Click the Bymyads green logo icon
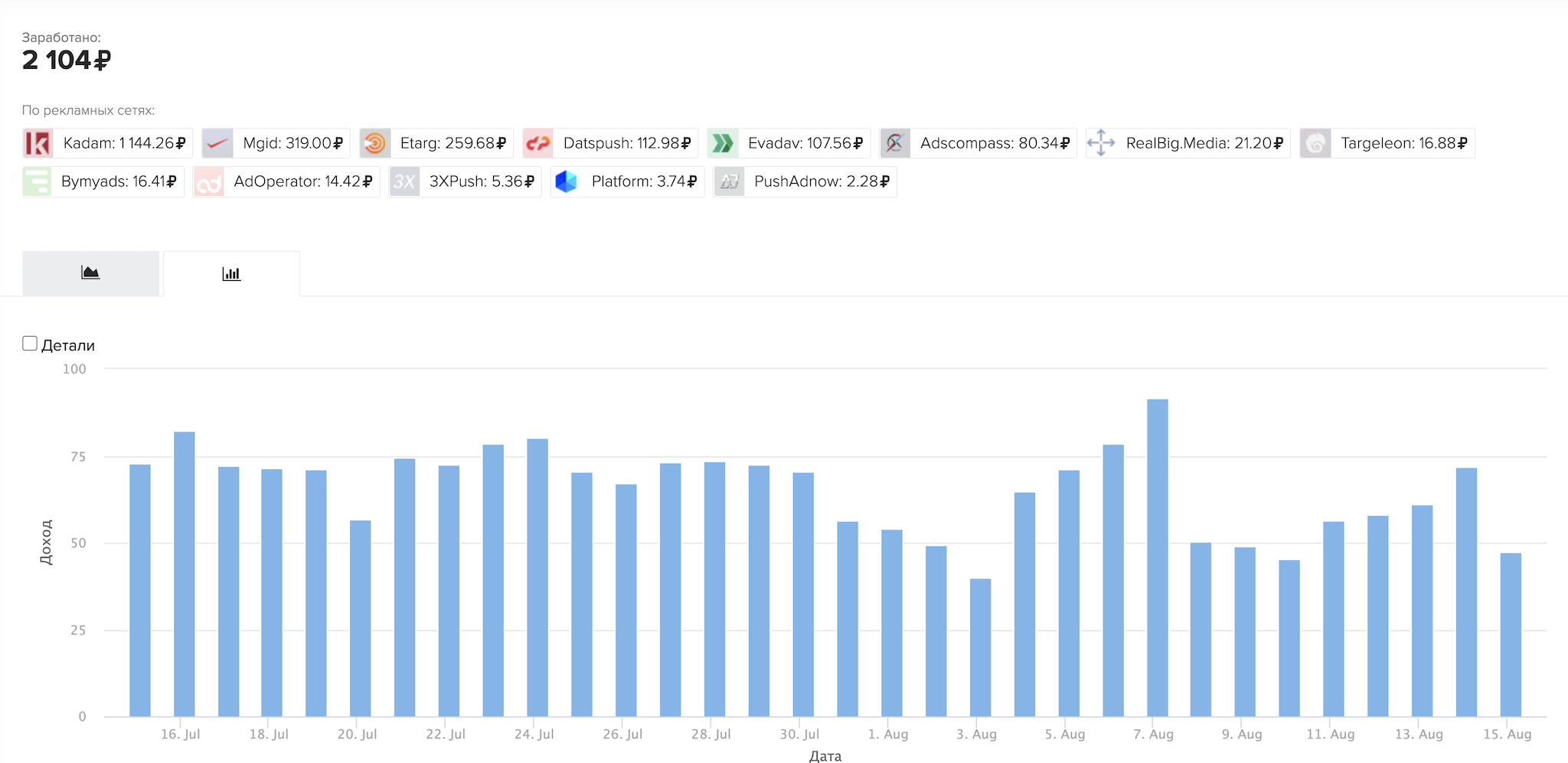This screenshot has height=763, width=1568. coord(38,181)
